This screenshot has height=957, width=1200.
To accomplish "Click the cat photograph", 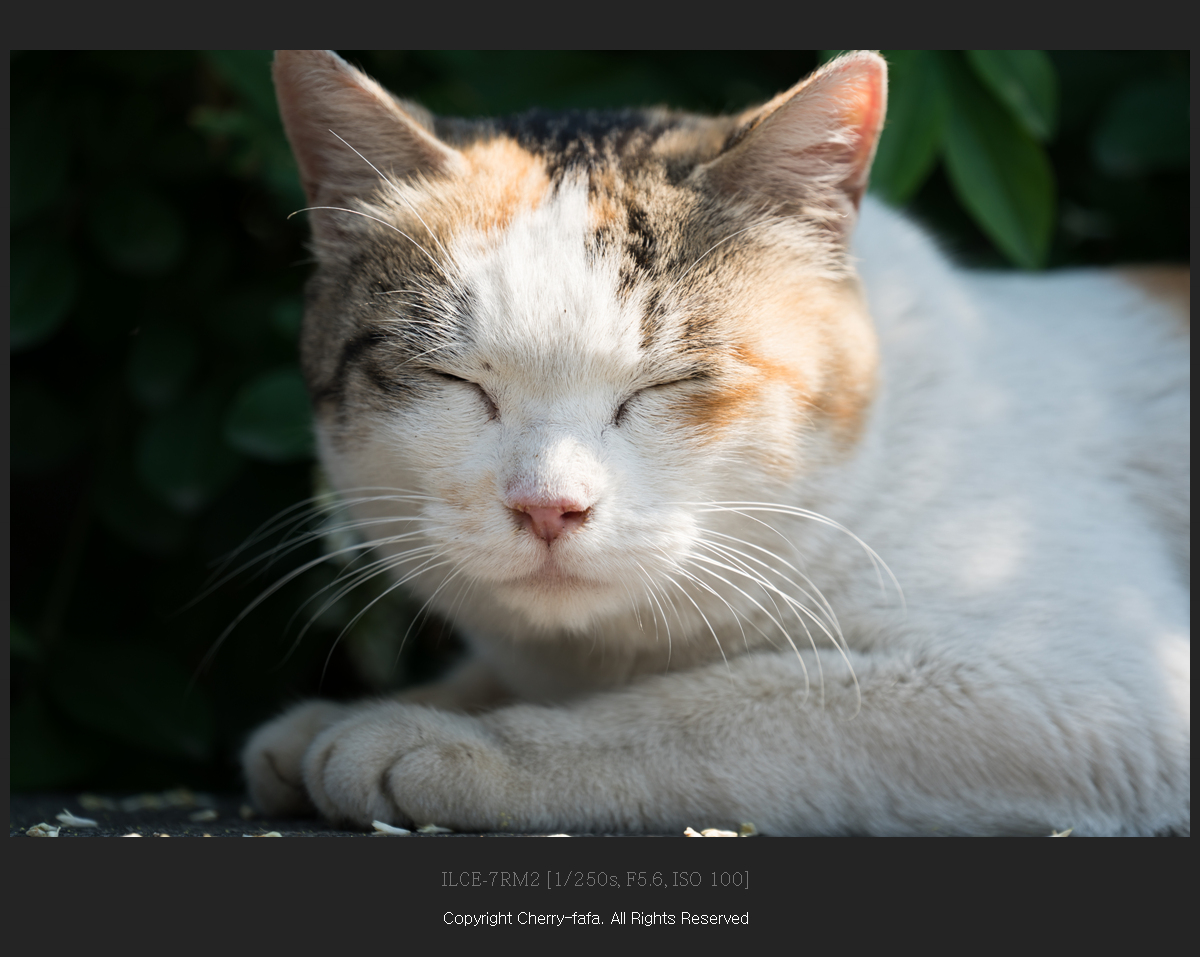I will [x=600, y=443].
